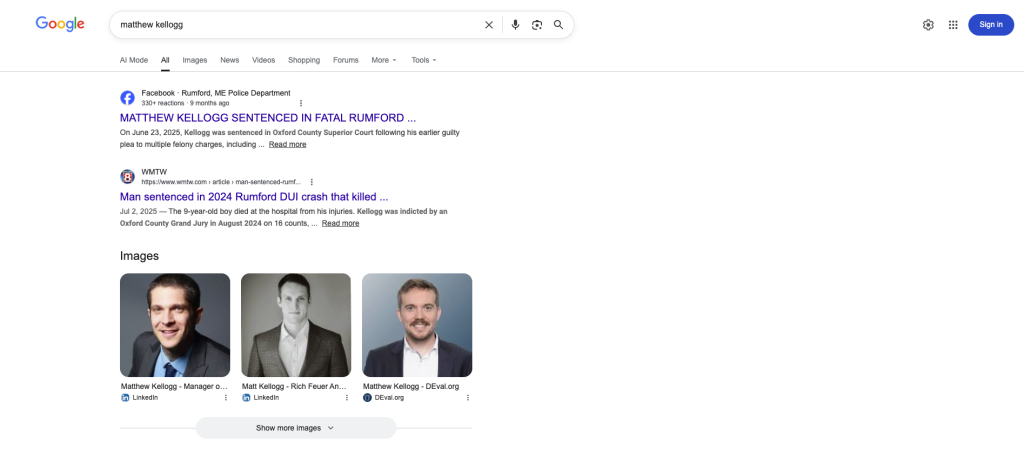Click the Sign in button

(991, 25)
